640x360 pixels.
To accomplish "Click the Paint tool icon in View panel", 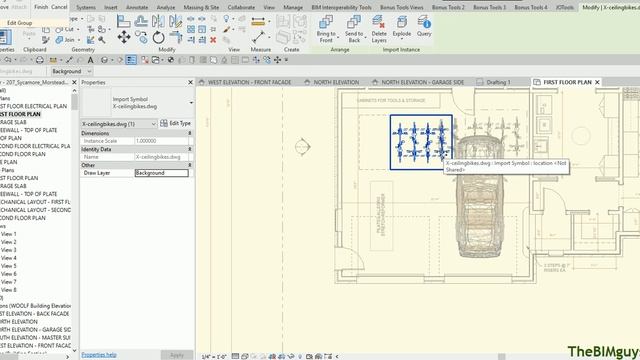I will [x=227, y=29].
